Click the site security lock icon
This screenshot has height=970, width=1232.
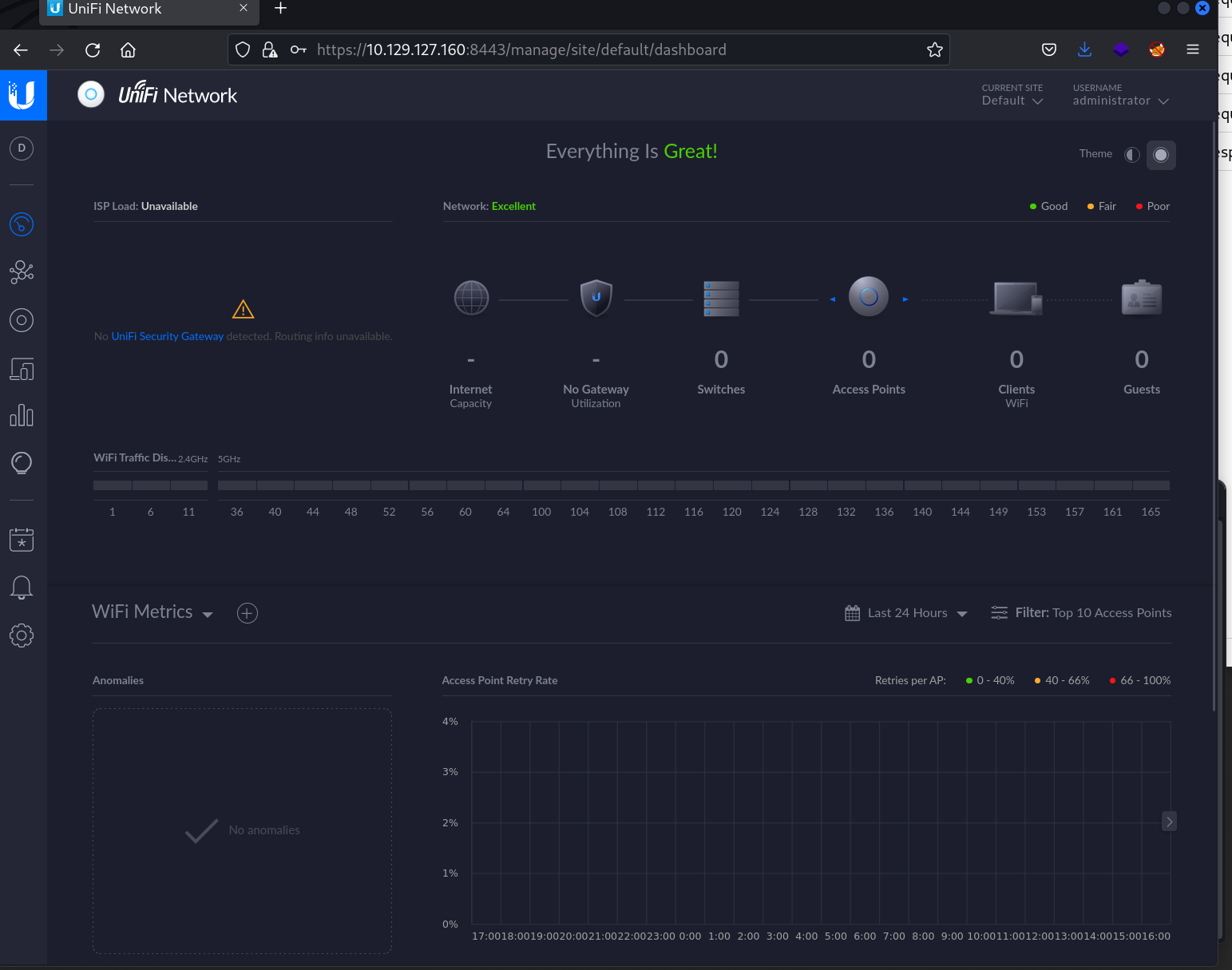point(270,49)
